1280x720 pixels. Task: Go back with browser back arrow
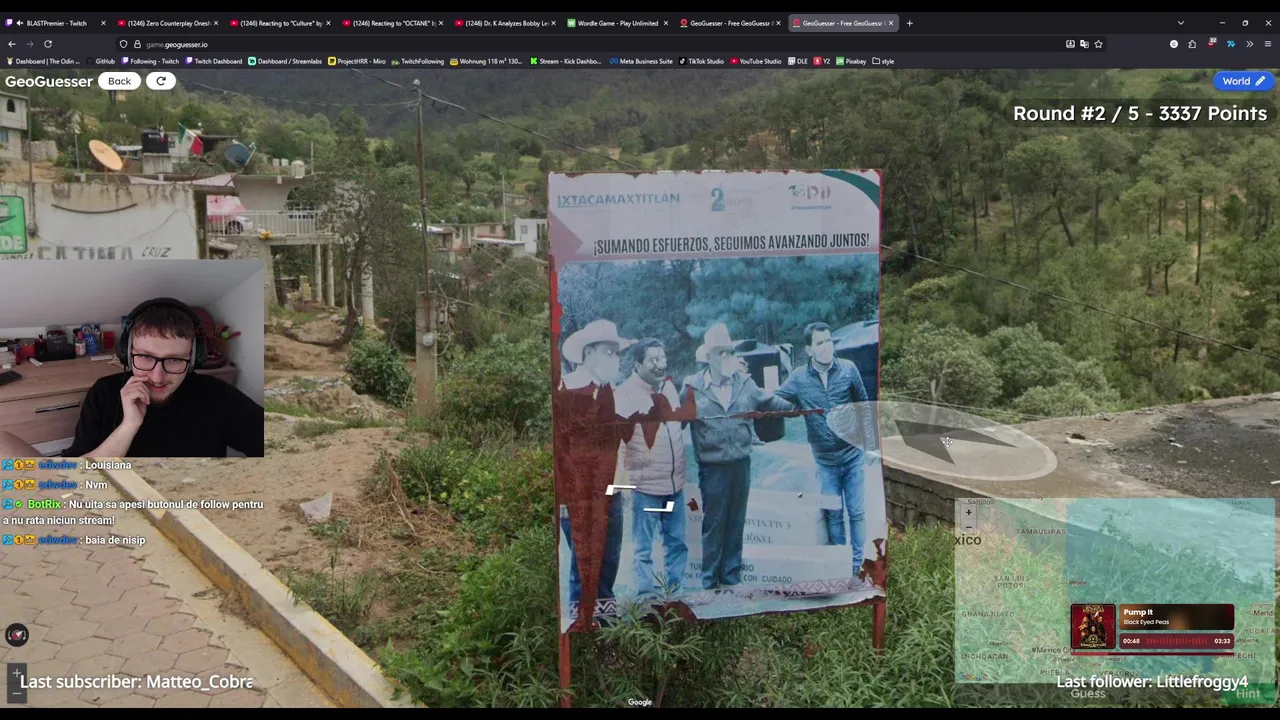click(x=12, y=44)
